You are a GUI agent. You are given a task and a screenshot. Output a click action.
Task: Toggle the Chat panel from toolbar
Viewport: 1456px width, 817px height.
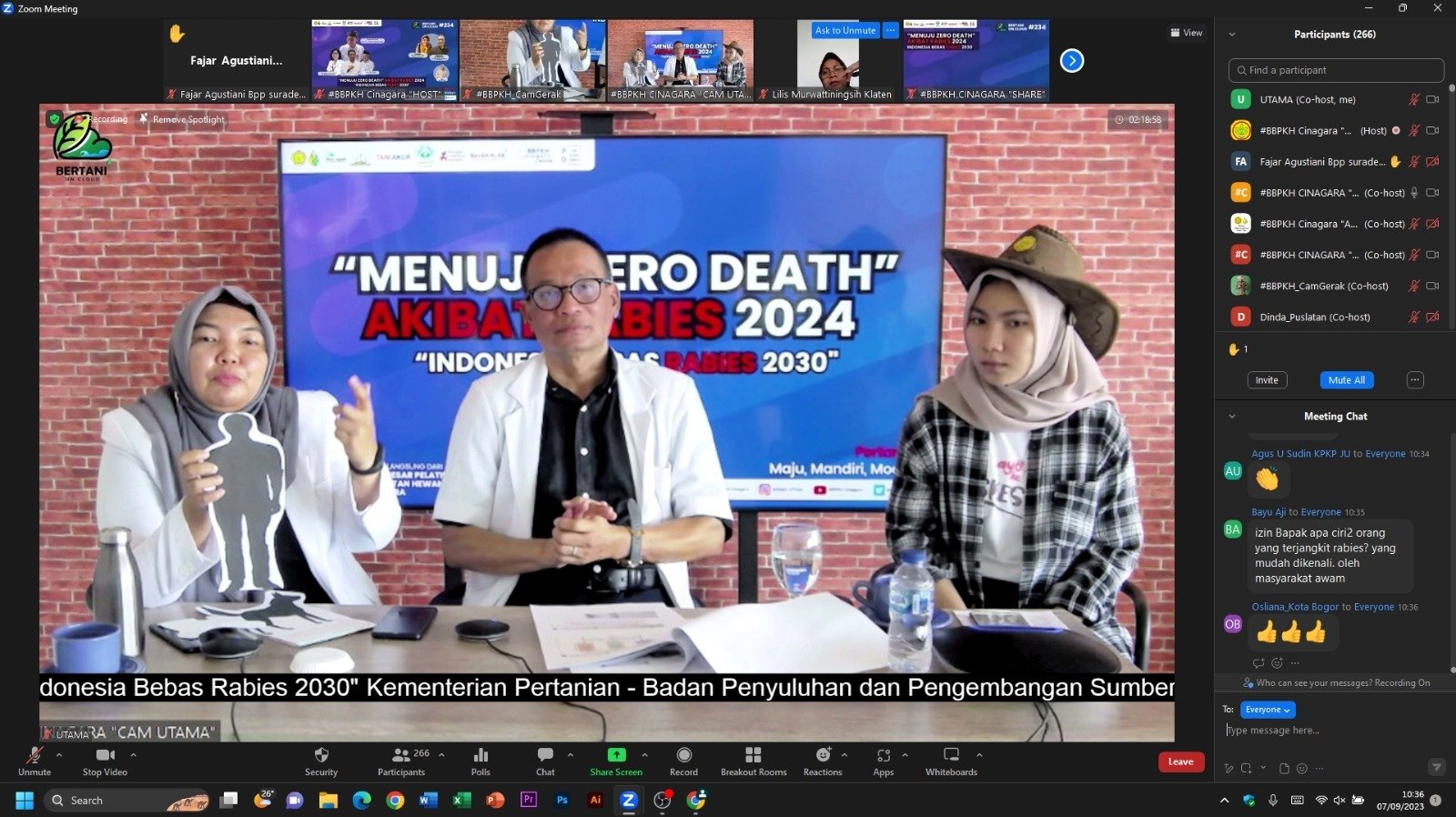coord(545,756)
